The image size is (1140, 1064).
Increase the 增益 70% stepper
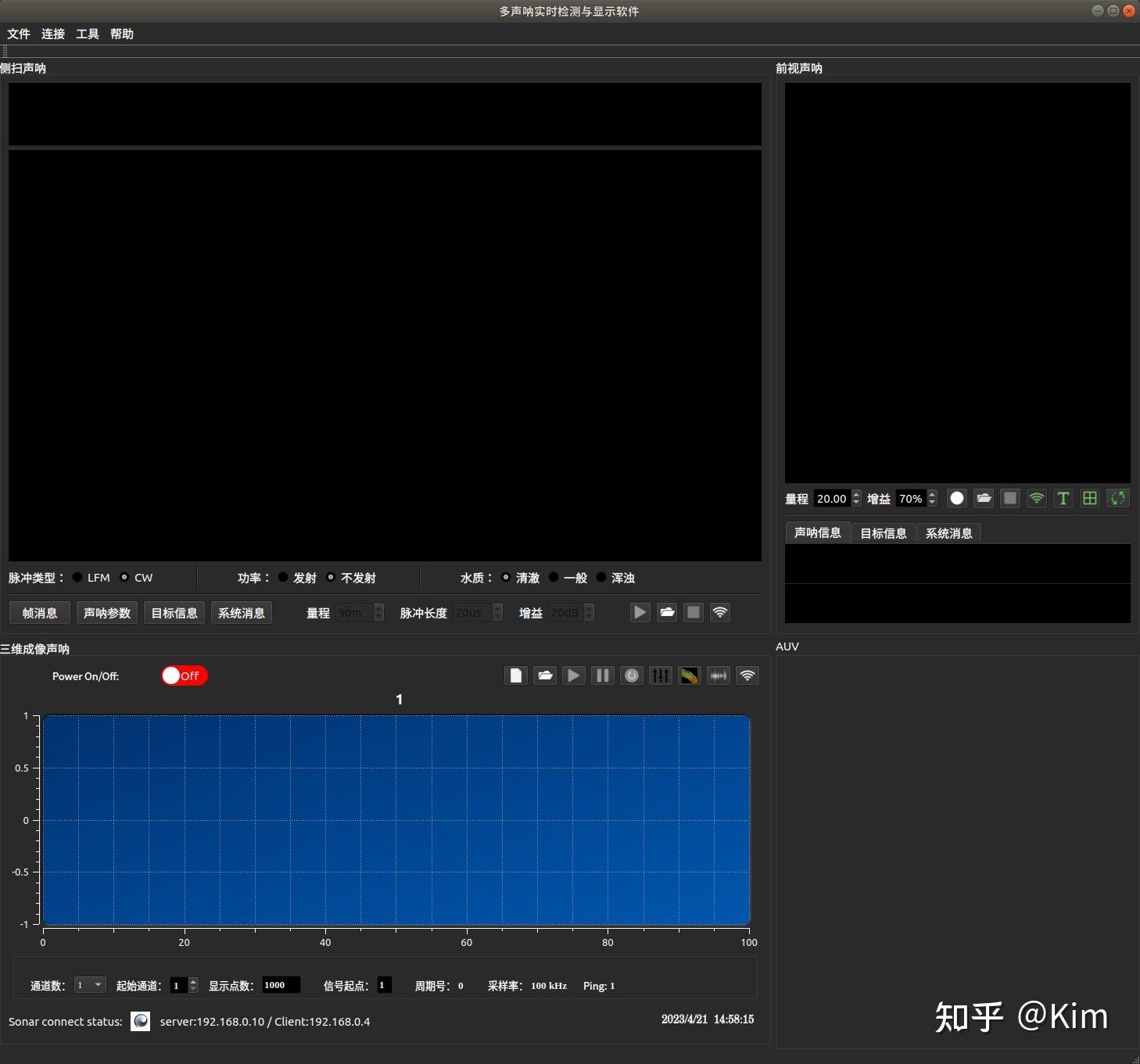point(932,494)
